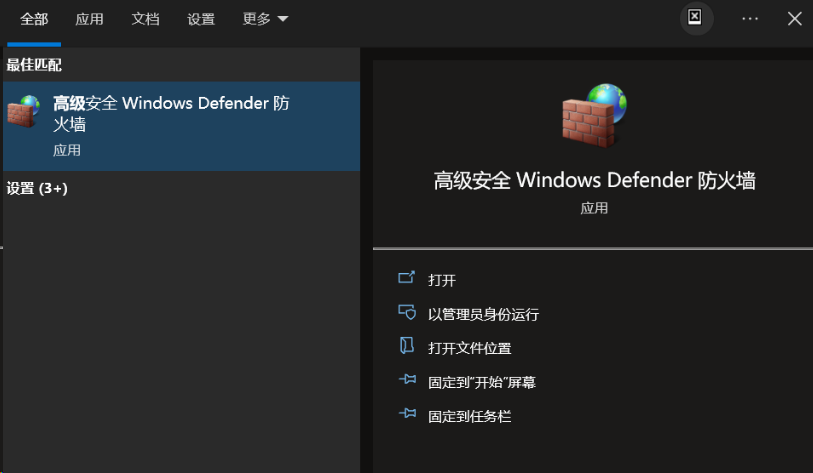Screen dimensions: 813x473
Task: Click the large firewall icon in the preview pane
Action: tap(594, 115)
